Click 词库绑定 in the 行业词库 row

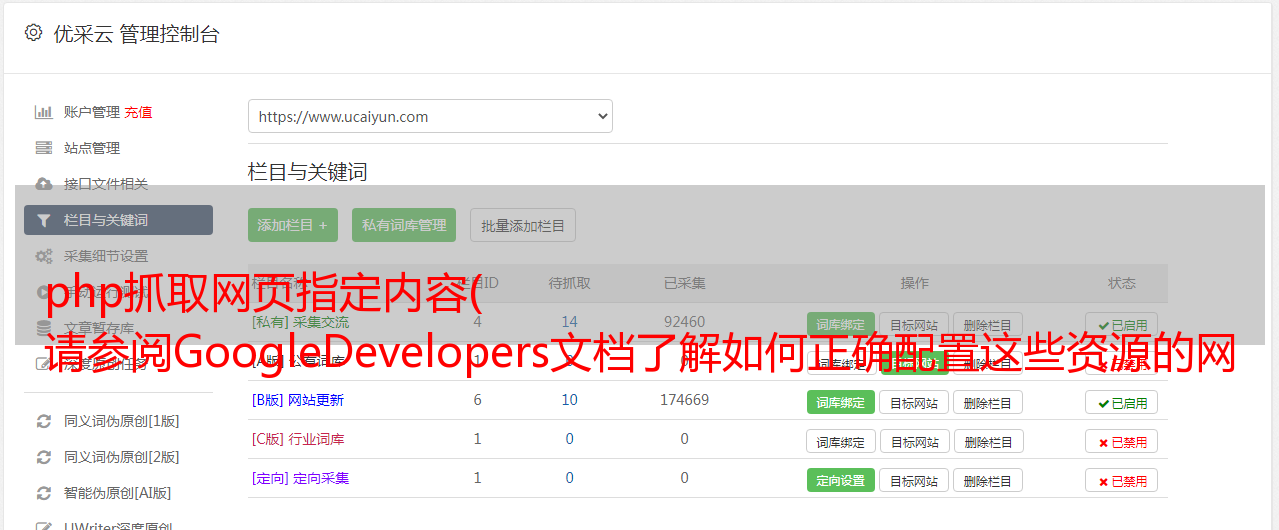[x=841, y=441]
